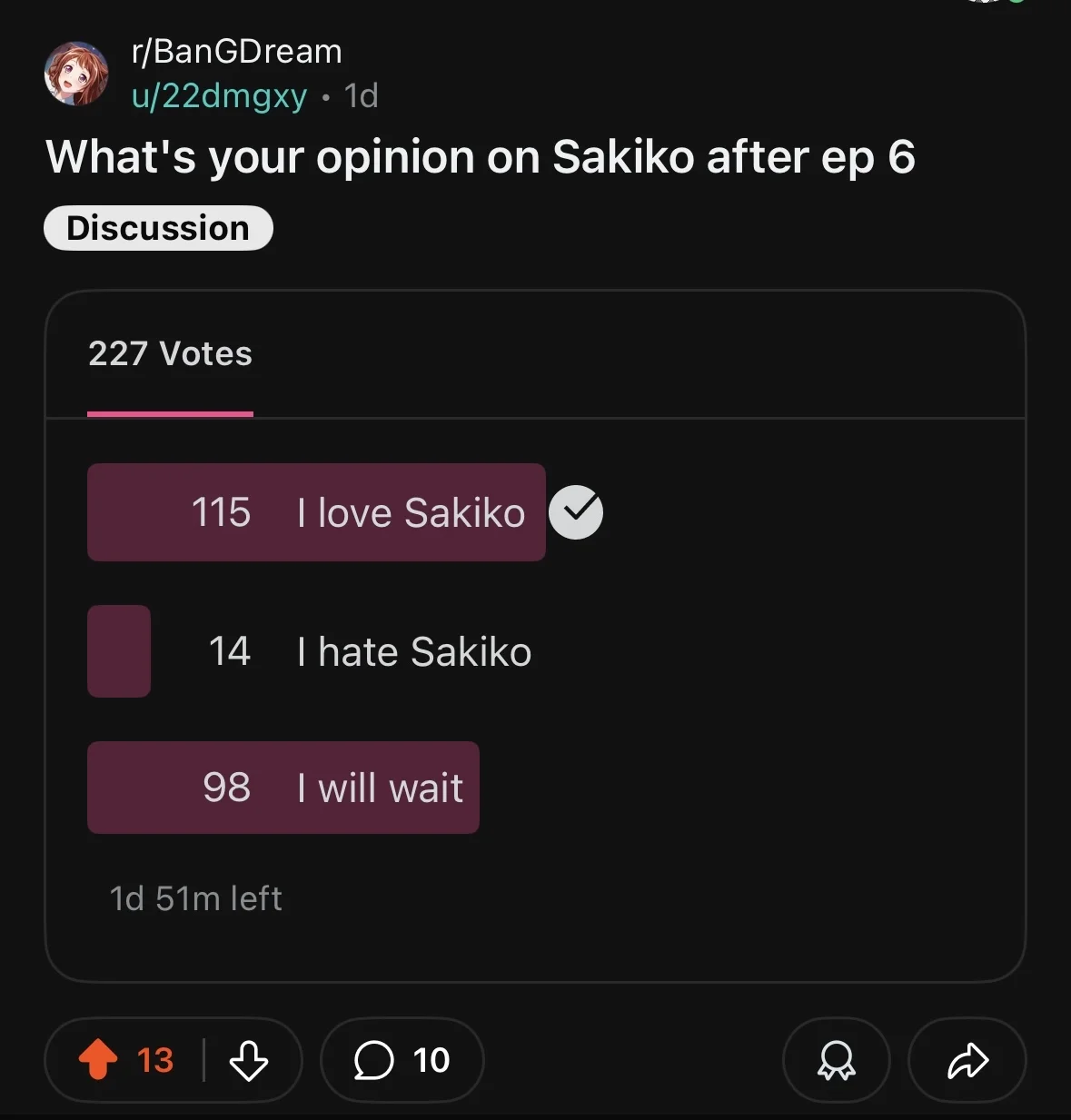Click the 1d post timestamp

click(x=362, y=96)
